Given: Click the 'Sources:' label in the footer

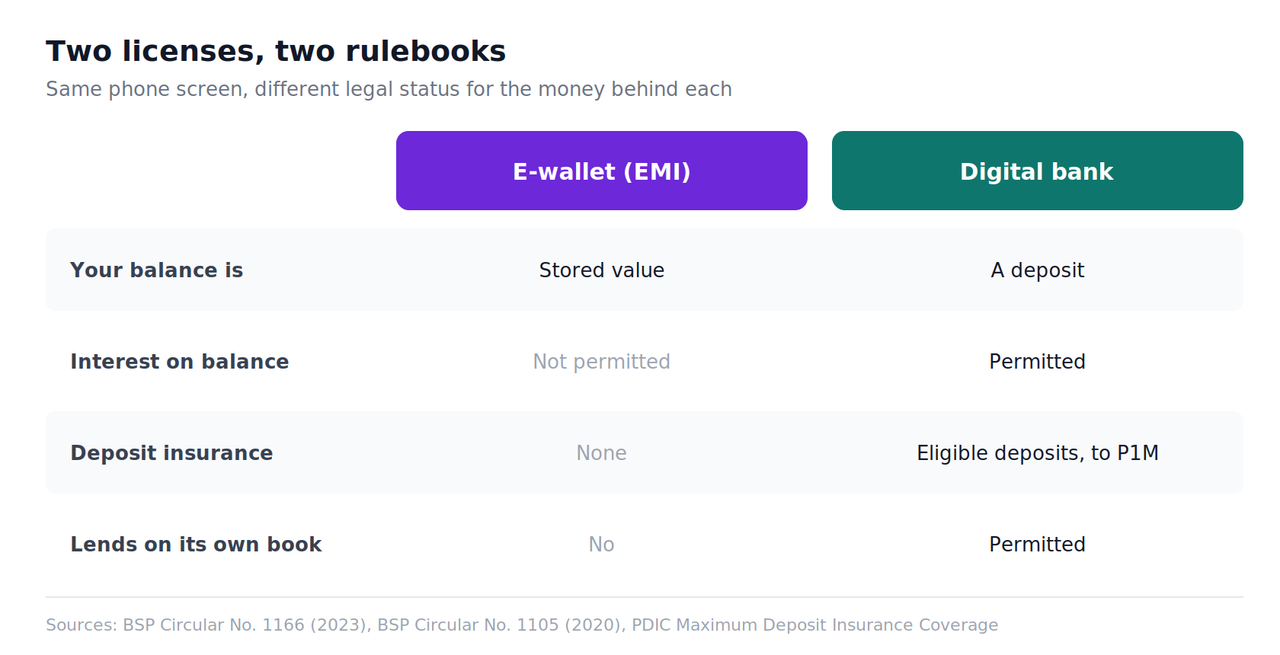Looking at the screenshot, I should (82, 625).
